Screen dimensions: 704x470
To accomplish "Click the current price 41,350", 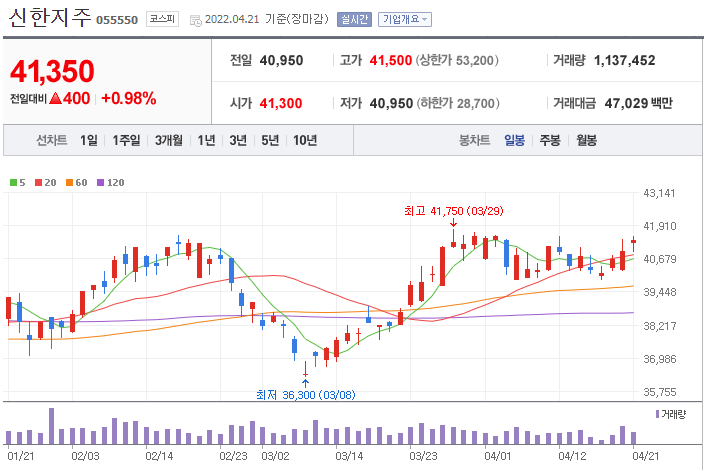I will 52,71.
